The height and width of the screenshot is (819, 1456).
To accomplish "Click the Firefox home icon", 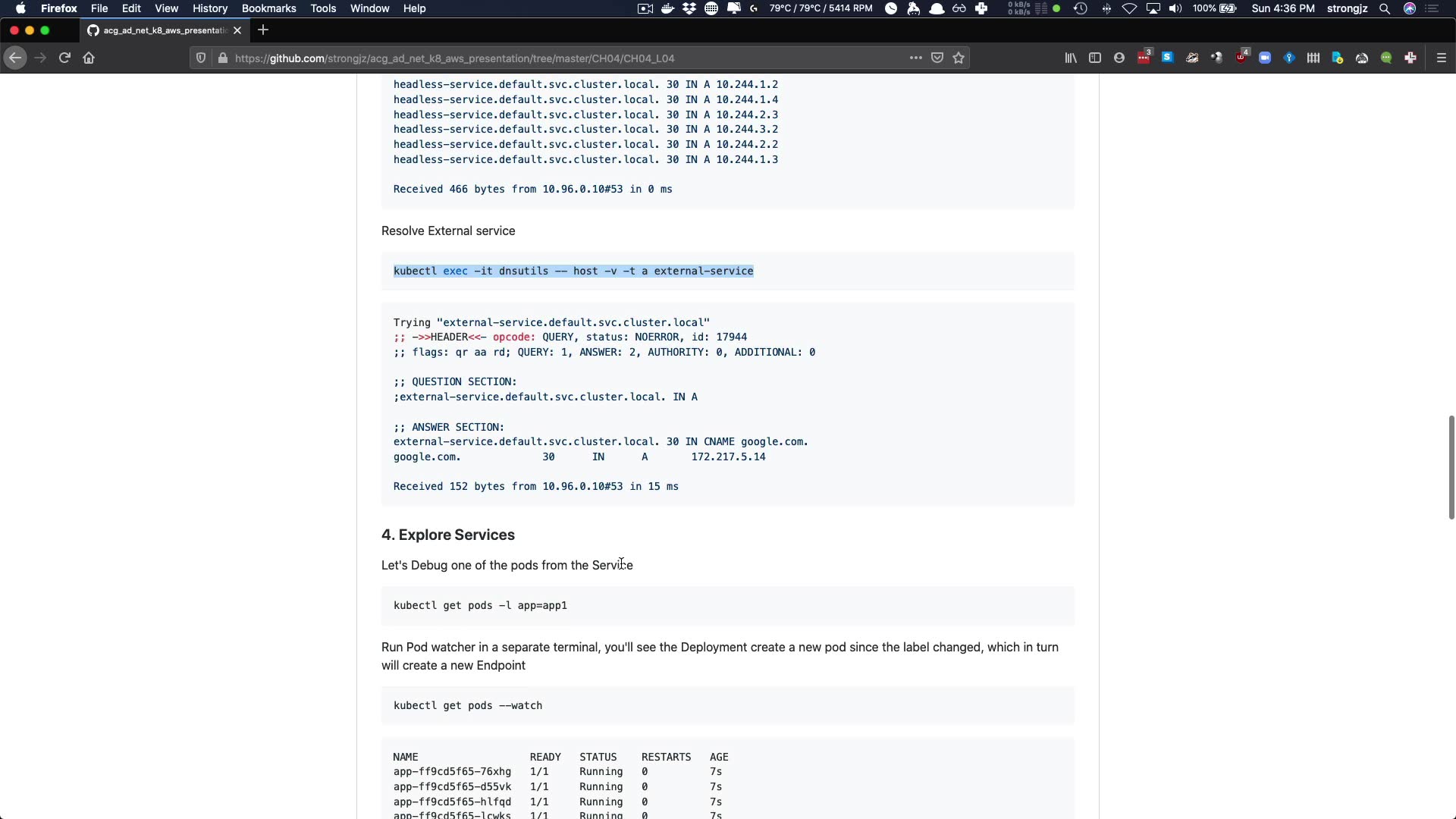I will pos(89,58).
